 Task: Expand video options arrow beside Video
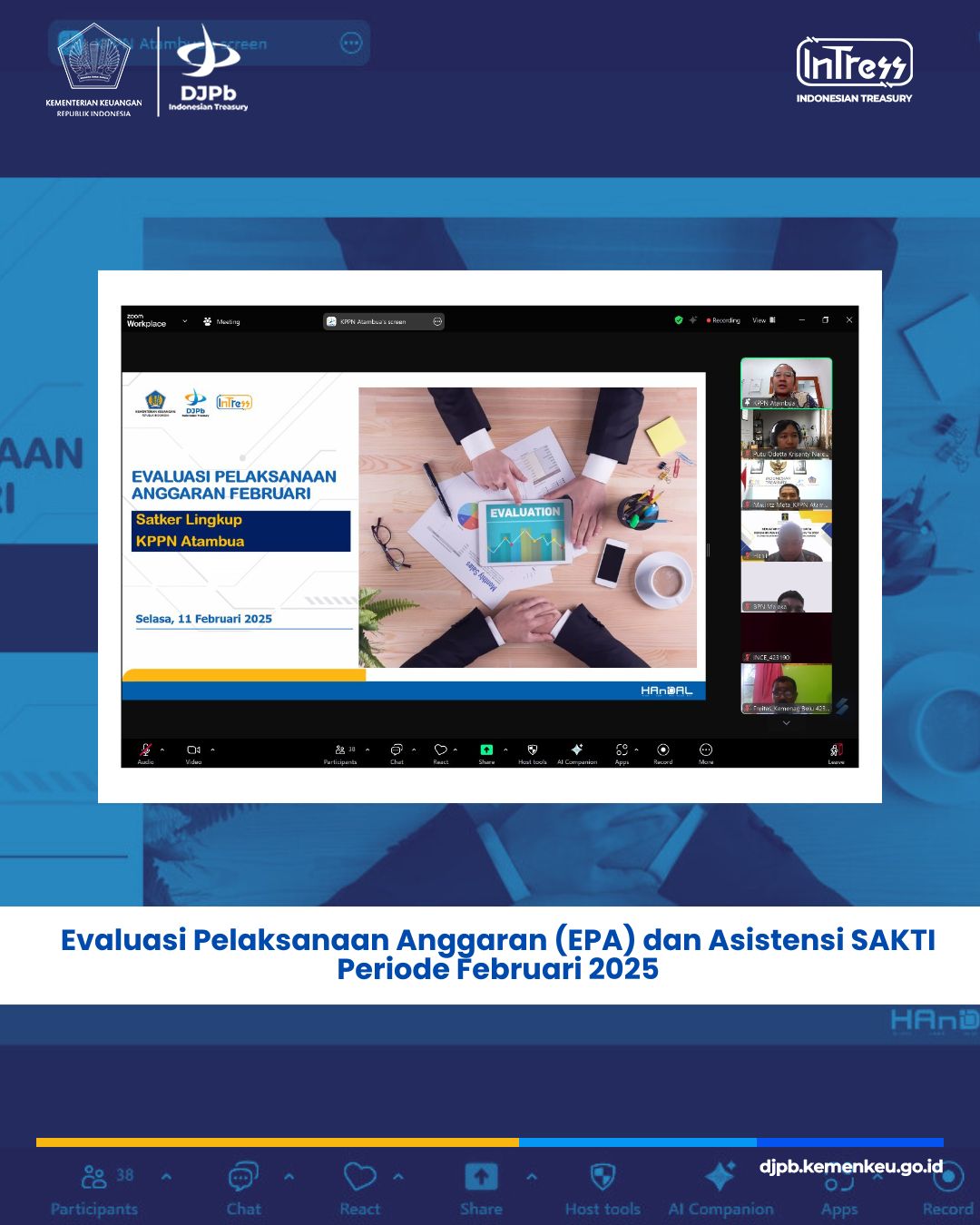pyautogui.click(x=212, y=750)
